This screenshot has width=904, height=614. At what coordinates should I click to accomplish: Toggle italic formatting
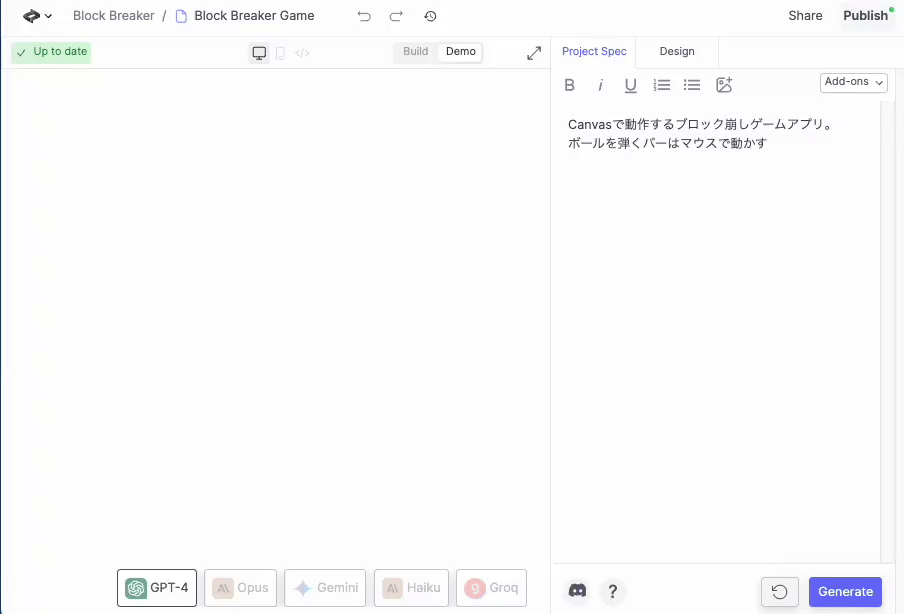(x=600, y=85)
